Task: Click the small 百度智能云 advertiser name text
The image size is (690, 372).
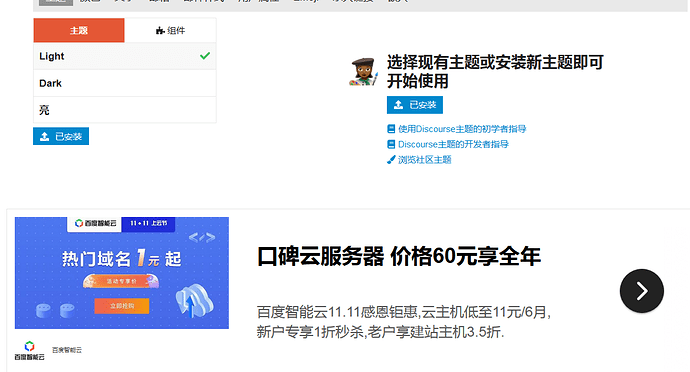Action: (x=67, y=350)
